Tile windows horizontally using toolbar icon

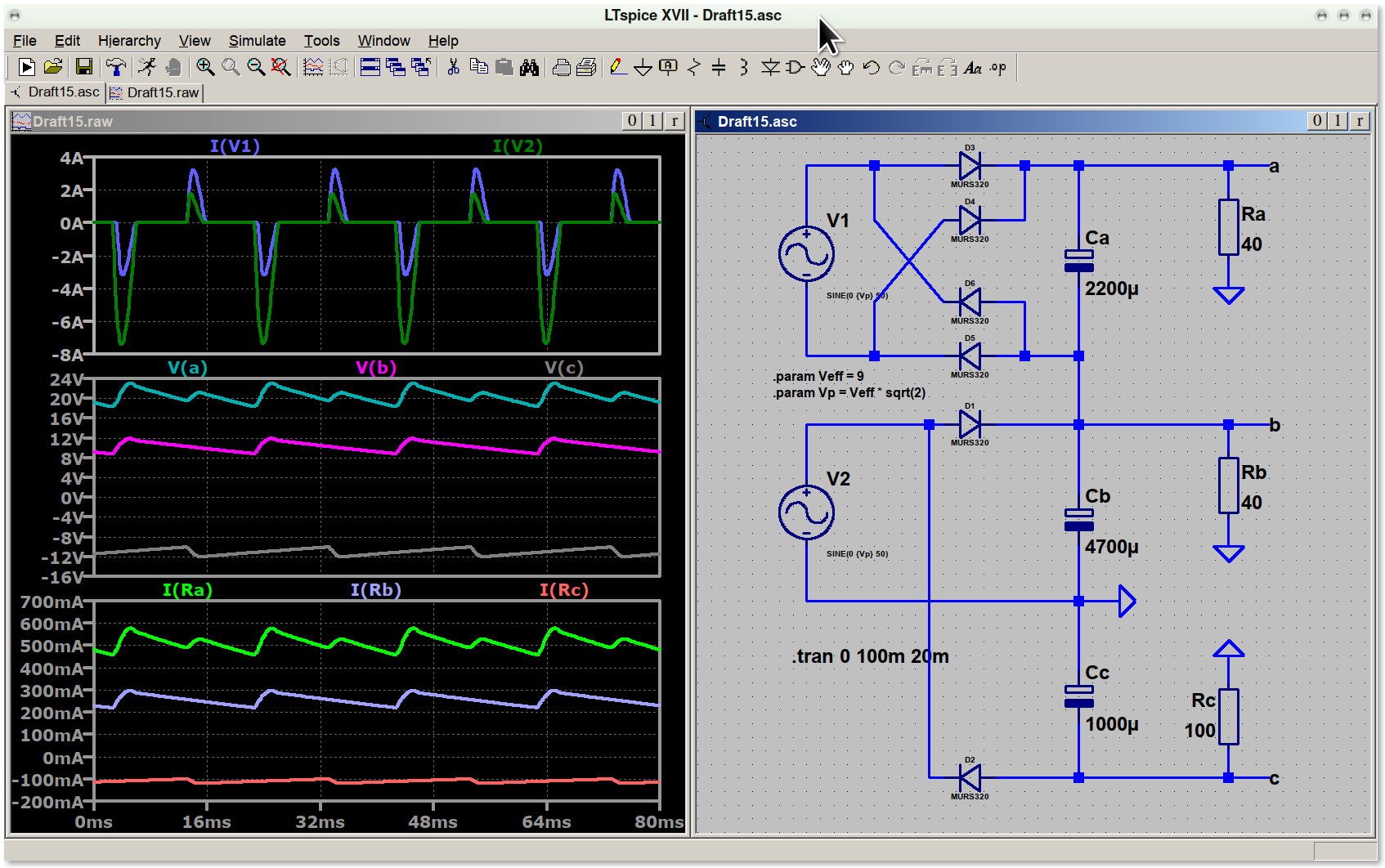tap(370, 67)
